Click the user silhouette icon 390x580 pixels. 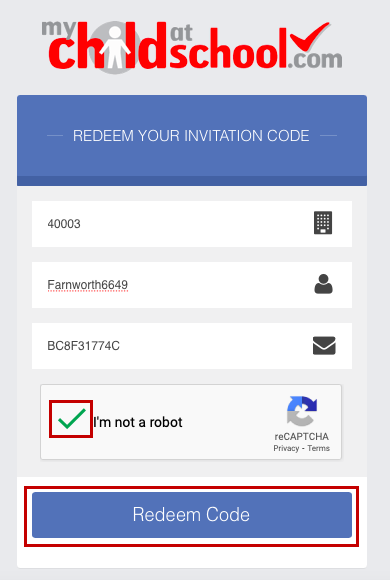click(x=323, y=284)
